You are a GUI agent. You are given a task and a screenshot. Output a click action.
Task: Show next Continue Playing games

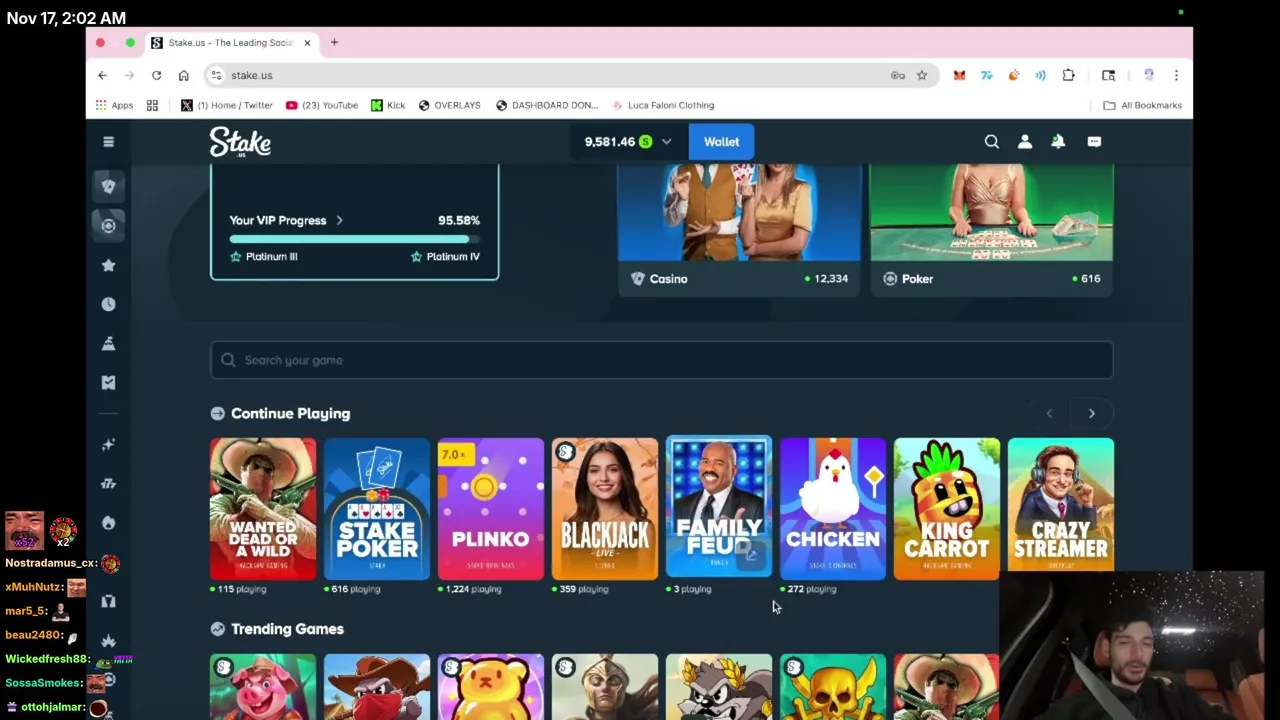coord(1091,413)
